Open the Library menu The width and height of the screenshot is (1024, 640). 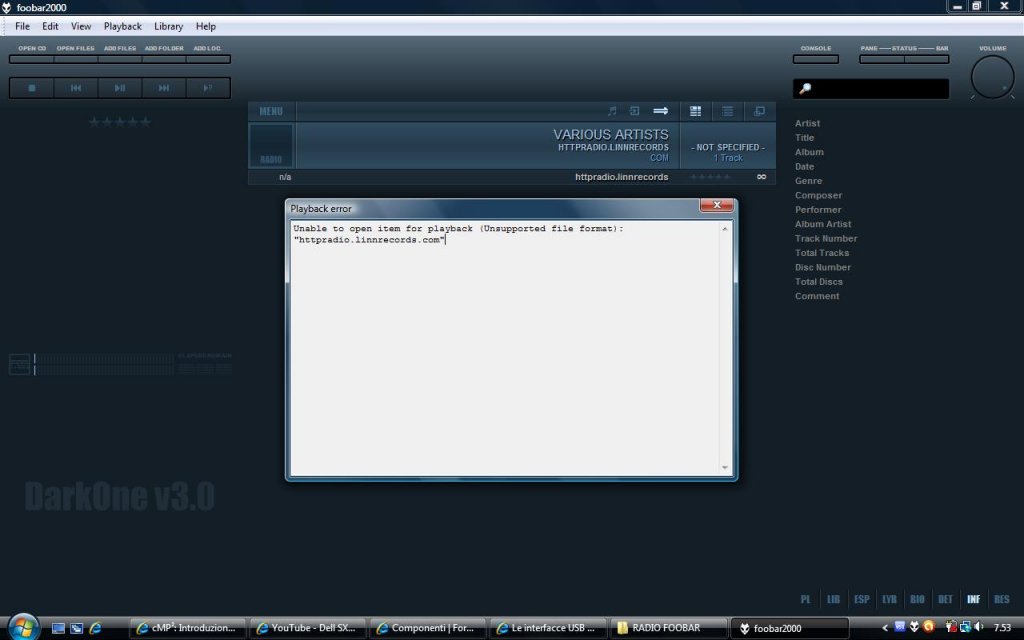tap(168, 26)
